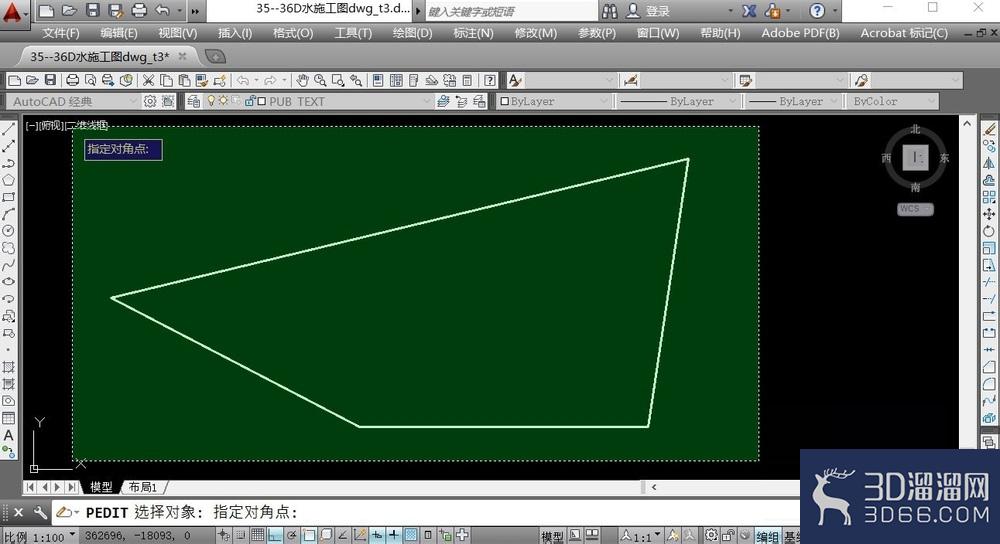
Task: Open the Layer Properties Manager icon
Action: coord(194,101)
